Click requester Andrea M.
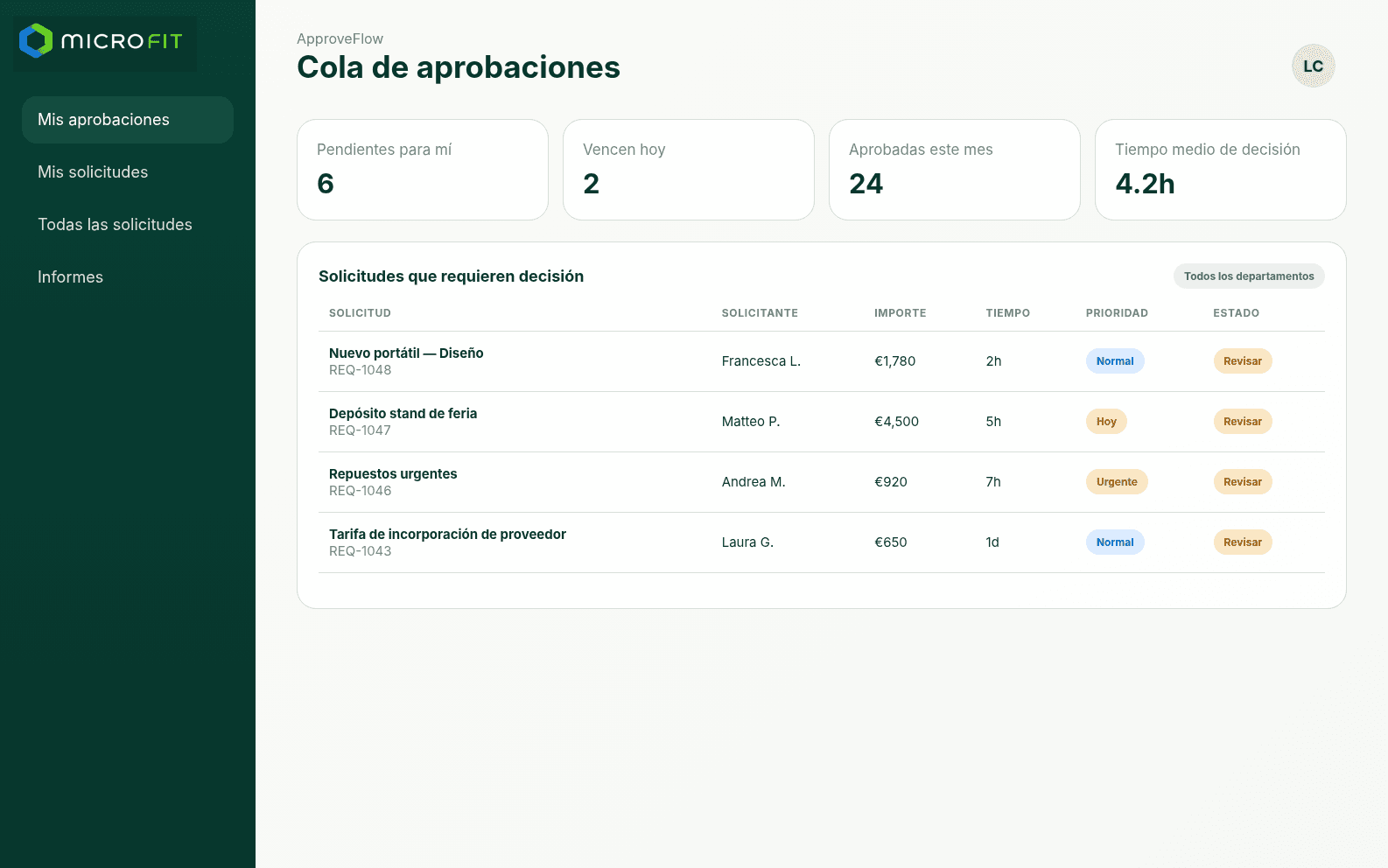 pos(754,482)
